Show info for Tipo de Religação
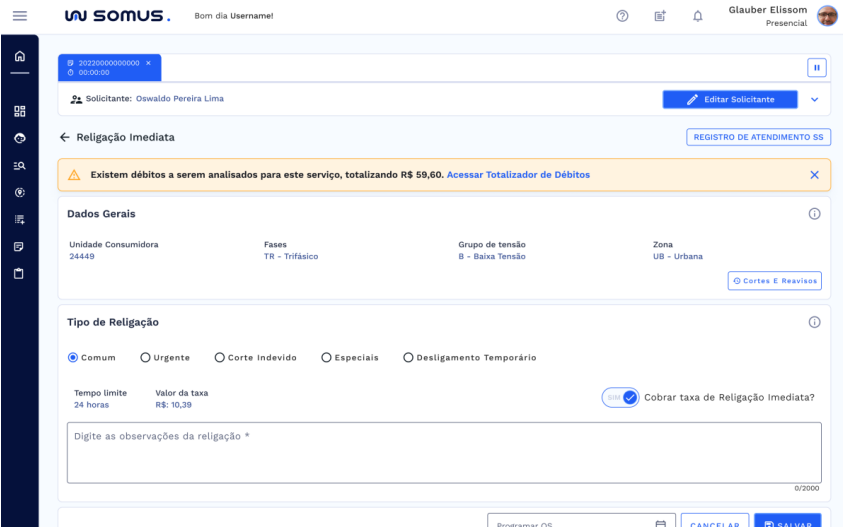 [x=815, y=322]
